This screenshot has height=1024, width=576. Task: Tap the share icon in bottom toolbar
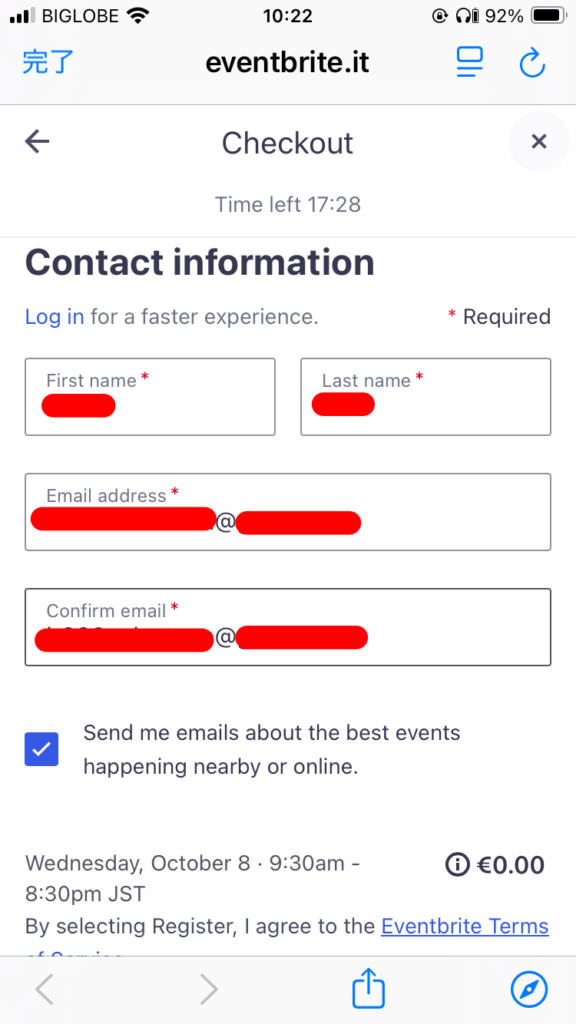368,989
